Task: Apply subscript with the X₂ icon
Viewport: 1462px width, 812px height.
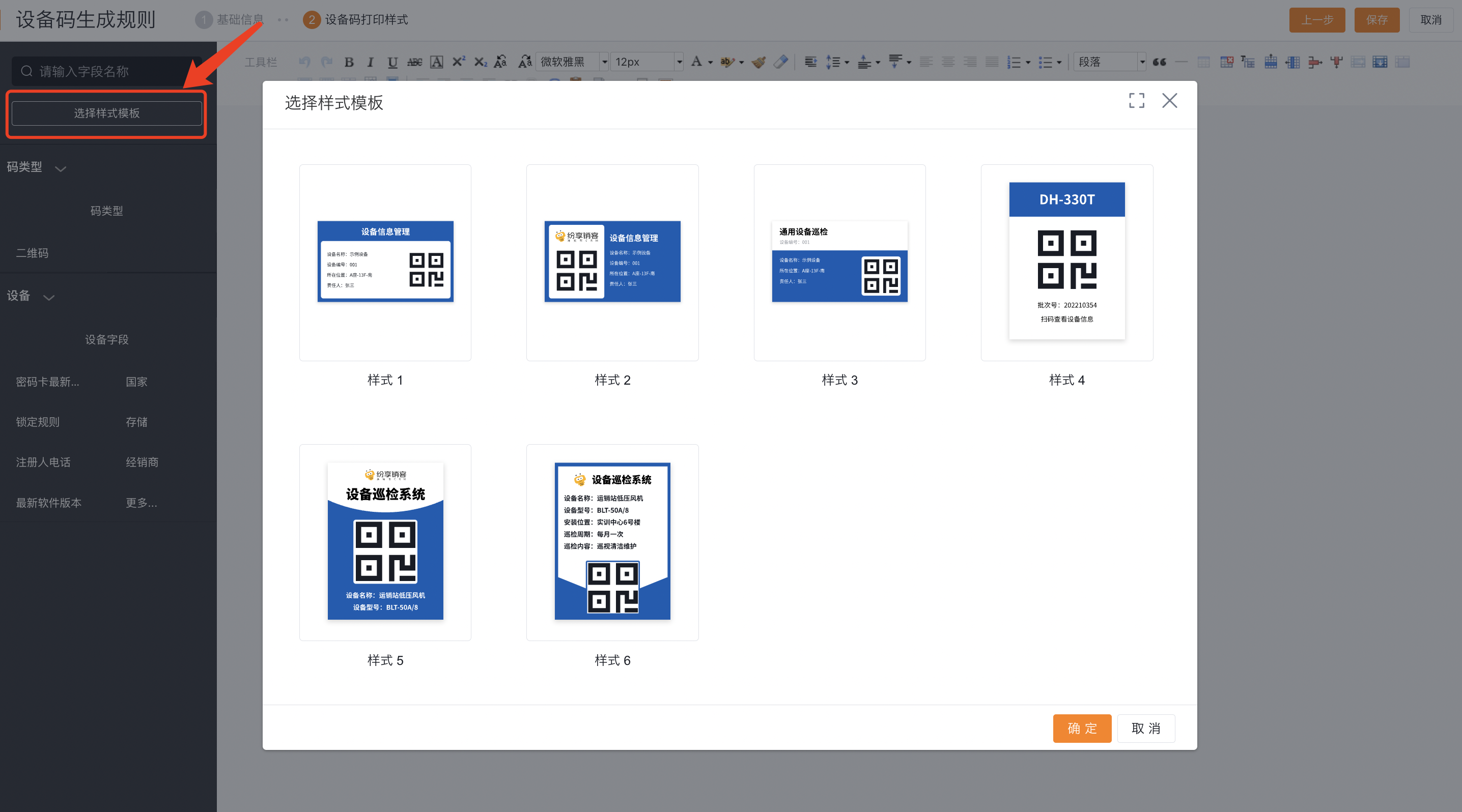Action: pyautogui.click(x=481, y=62)
